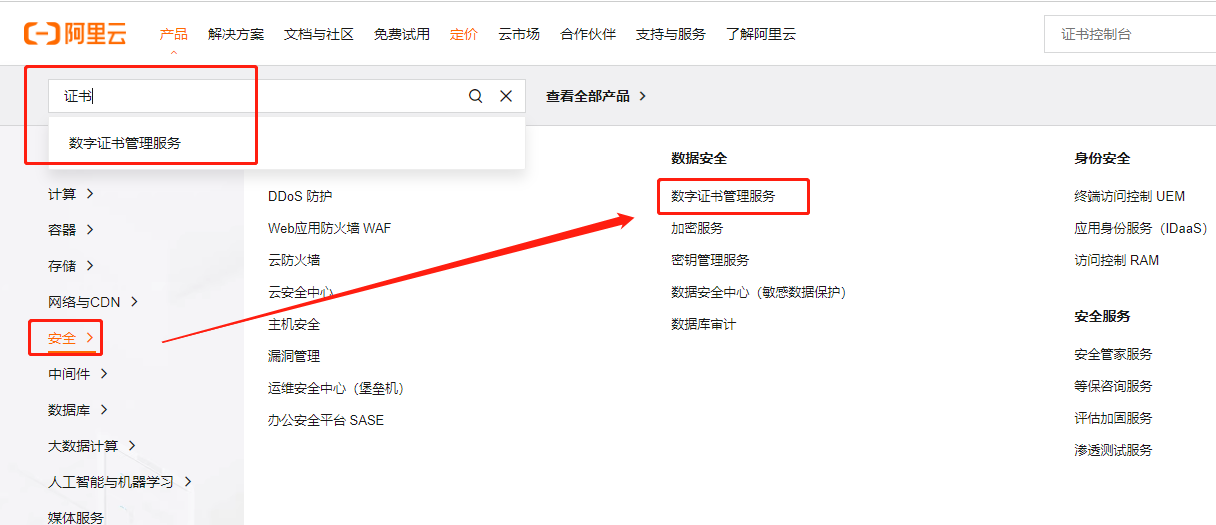
Task: Open the 合作伙伴 menu item
Action: (x=588, y=34)
